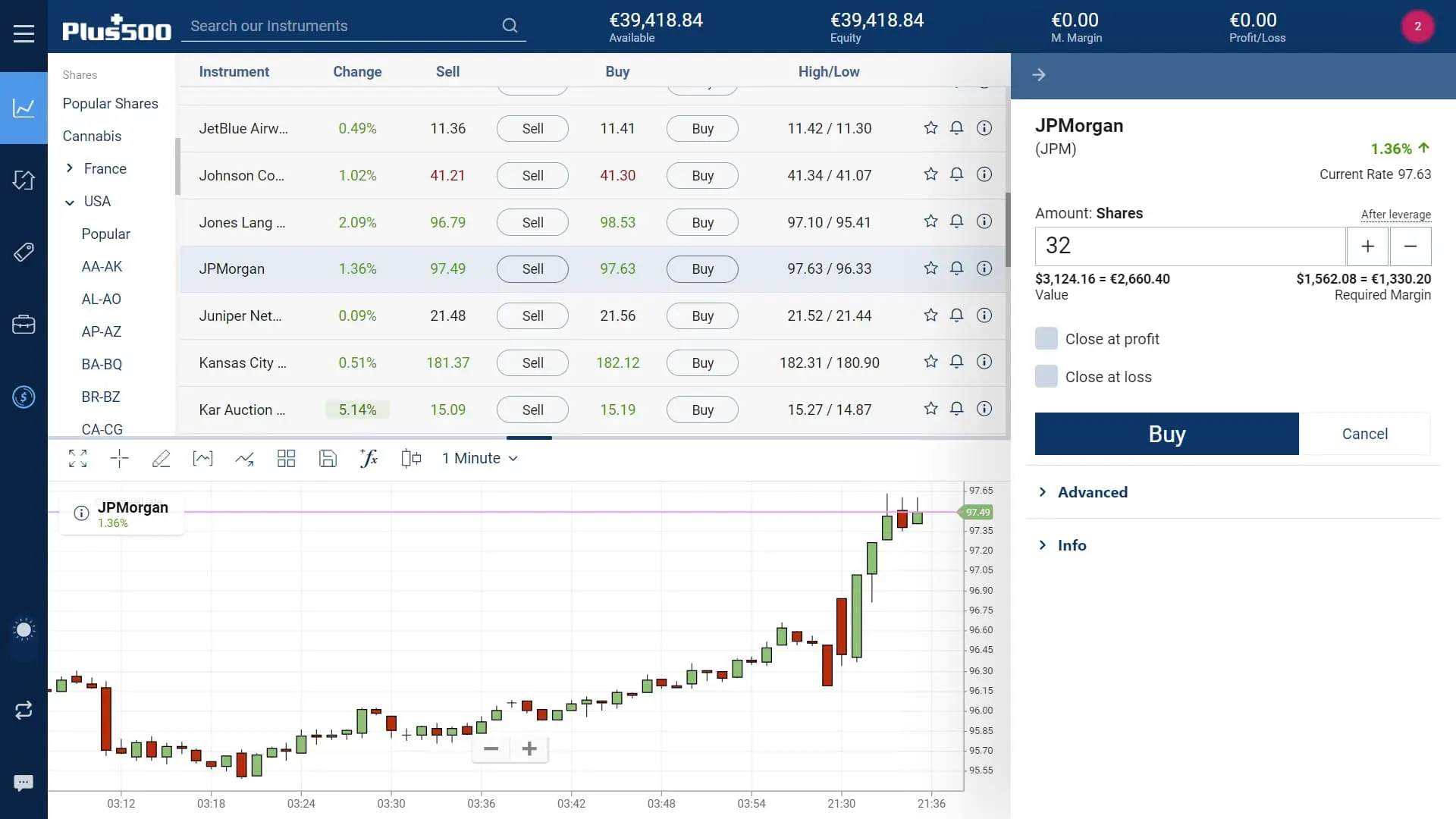Viewport: 1456px width, 819px height.
Task: Open the funds management dollar icon
Action: click(24, 397)
